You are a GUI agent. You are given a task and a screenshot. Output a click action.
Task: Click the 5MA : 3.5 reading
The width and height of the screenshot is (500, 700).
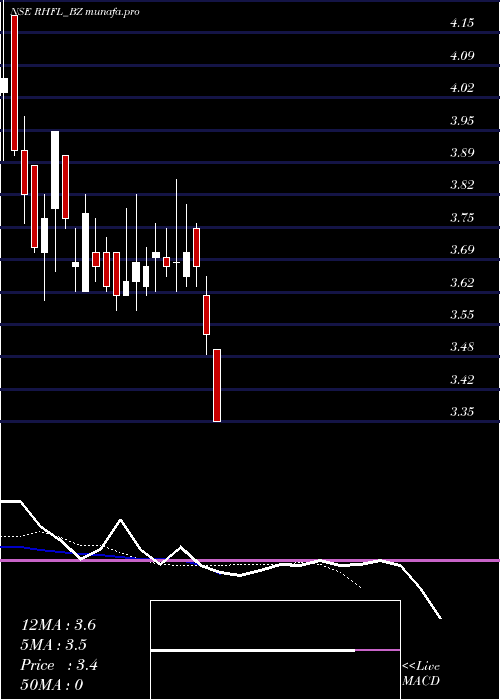point(54,645)
